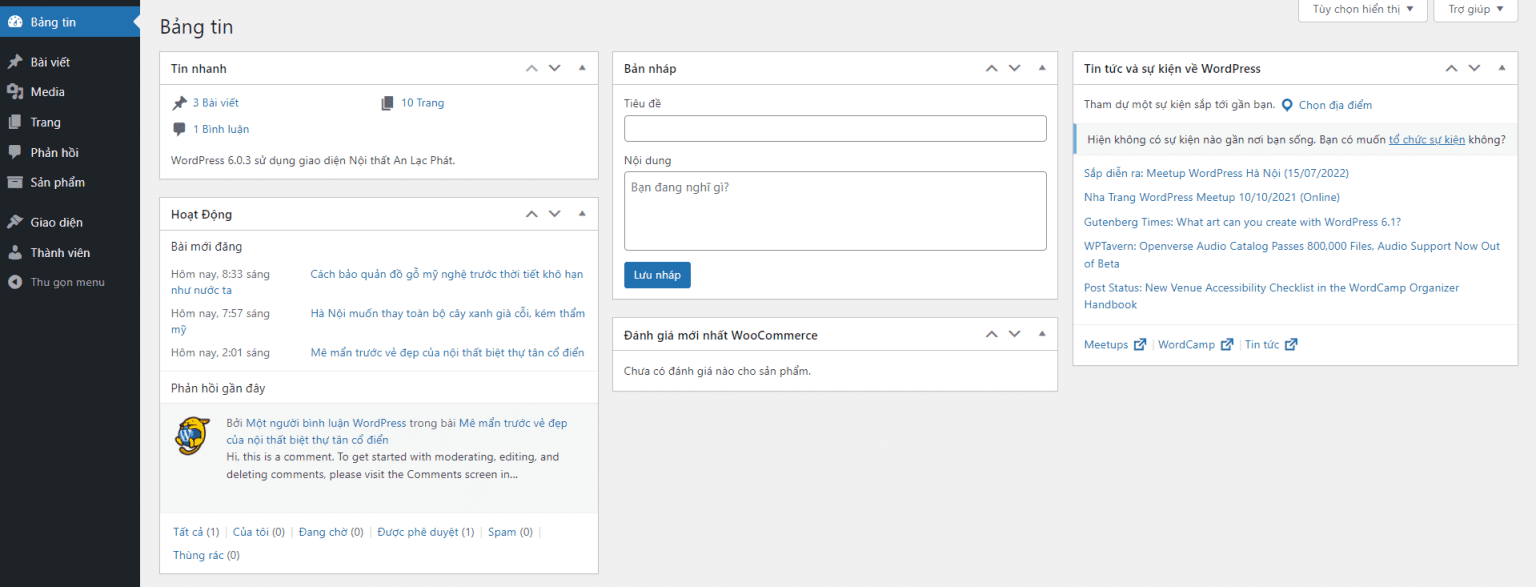Click the external link icon after Meetups
1536x587 pixels.
click(1139, 345)
